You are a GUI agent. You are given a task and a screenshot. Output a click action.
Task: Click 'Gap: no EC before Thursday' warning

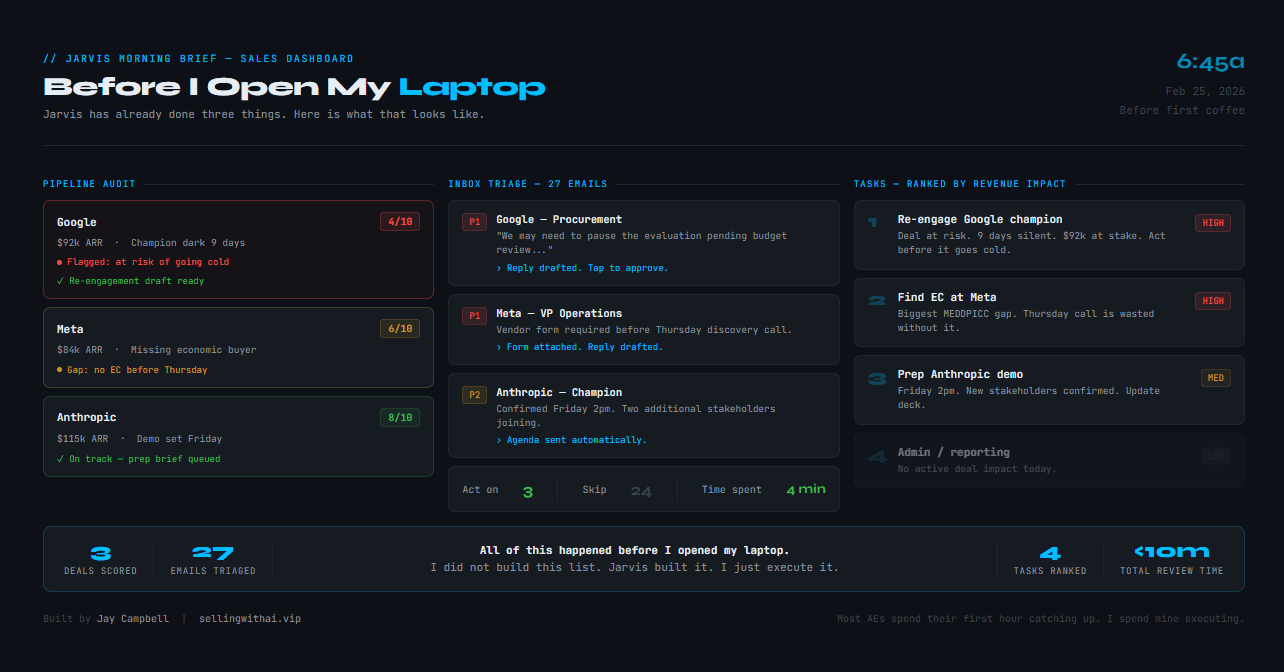tap(132, 370)
